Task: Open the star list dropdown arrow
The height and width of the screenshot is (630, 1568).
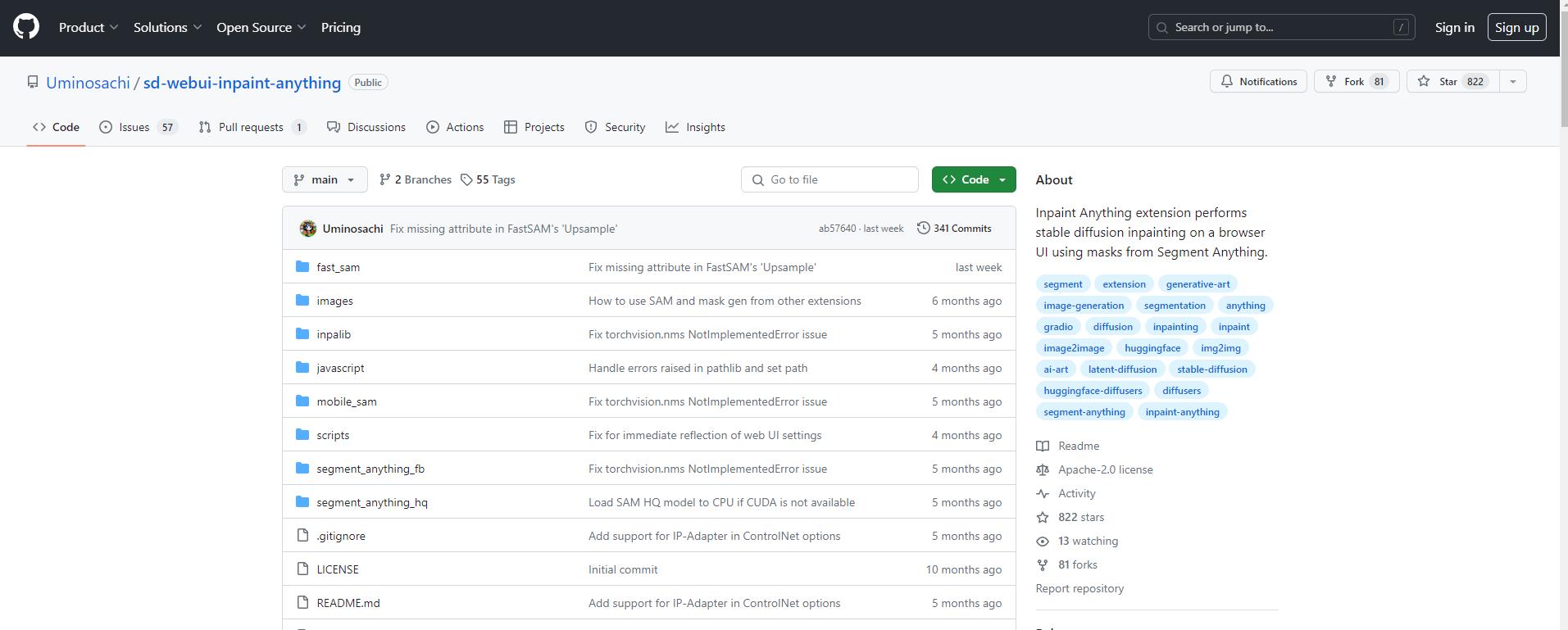Action: pyautogui.click(x=1513, y=81)
